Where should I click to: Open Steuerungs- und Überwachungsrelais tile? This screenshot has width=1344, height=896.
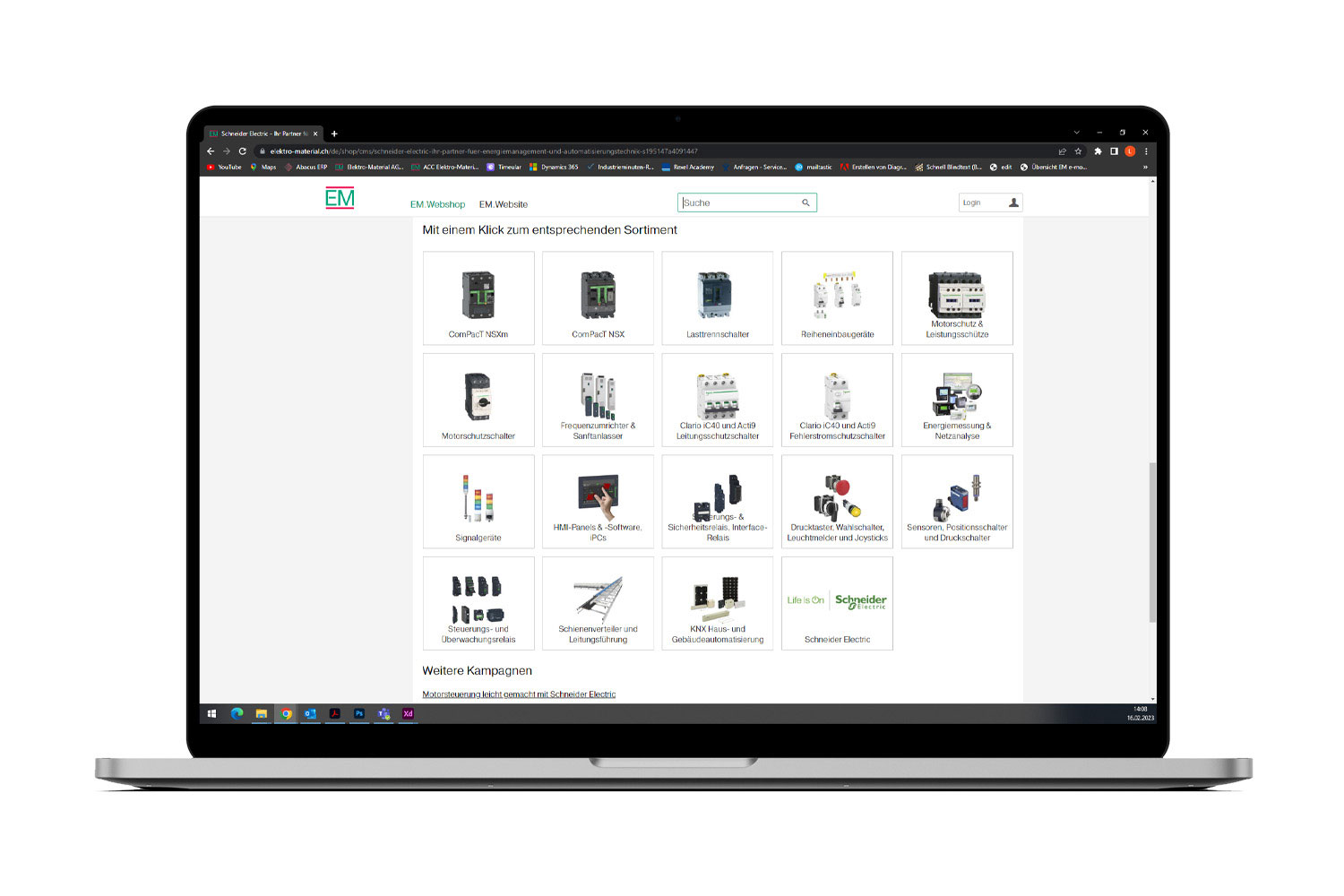click(478, 603)
